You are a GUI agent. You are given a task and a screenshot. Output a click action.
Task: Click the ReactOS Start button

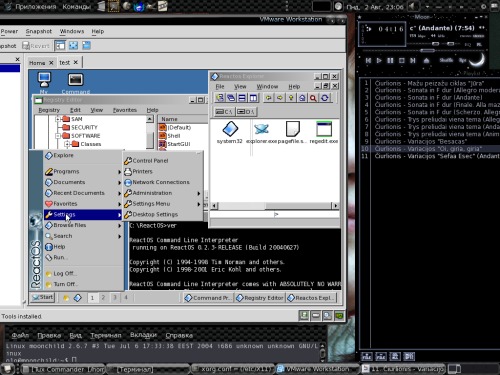[x=43, y=297]
